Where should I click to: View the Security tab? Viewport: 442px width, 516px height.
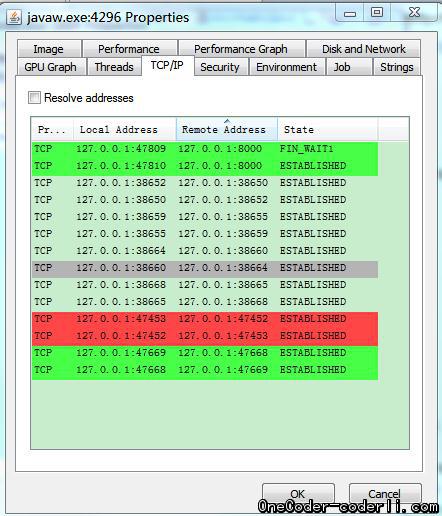[x=221, y=67]
